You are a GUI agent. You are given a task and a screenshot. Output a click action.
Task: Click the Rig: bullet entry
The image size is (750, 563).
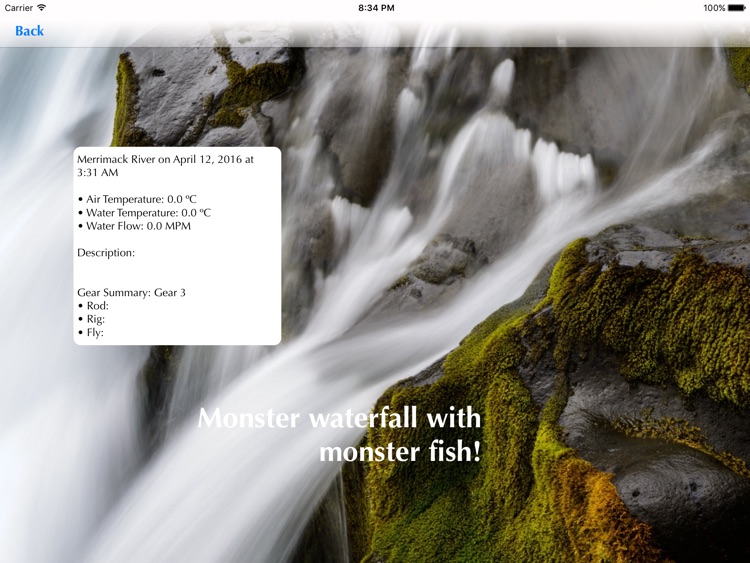point(91,319)
